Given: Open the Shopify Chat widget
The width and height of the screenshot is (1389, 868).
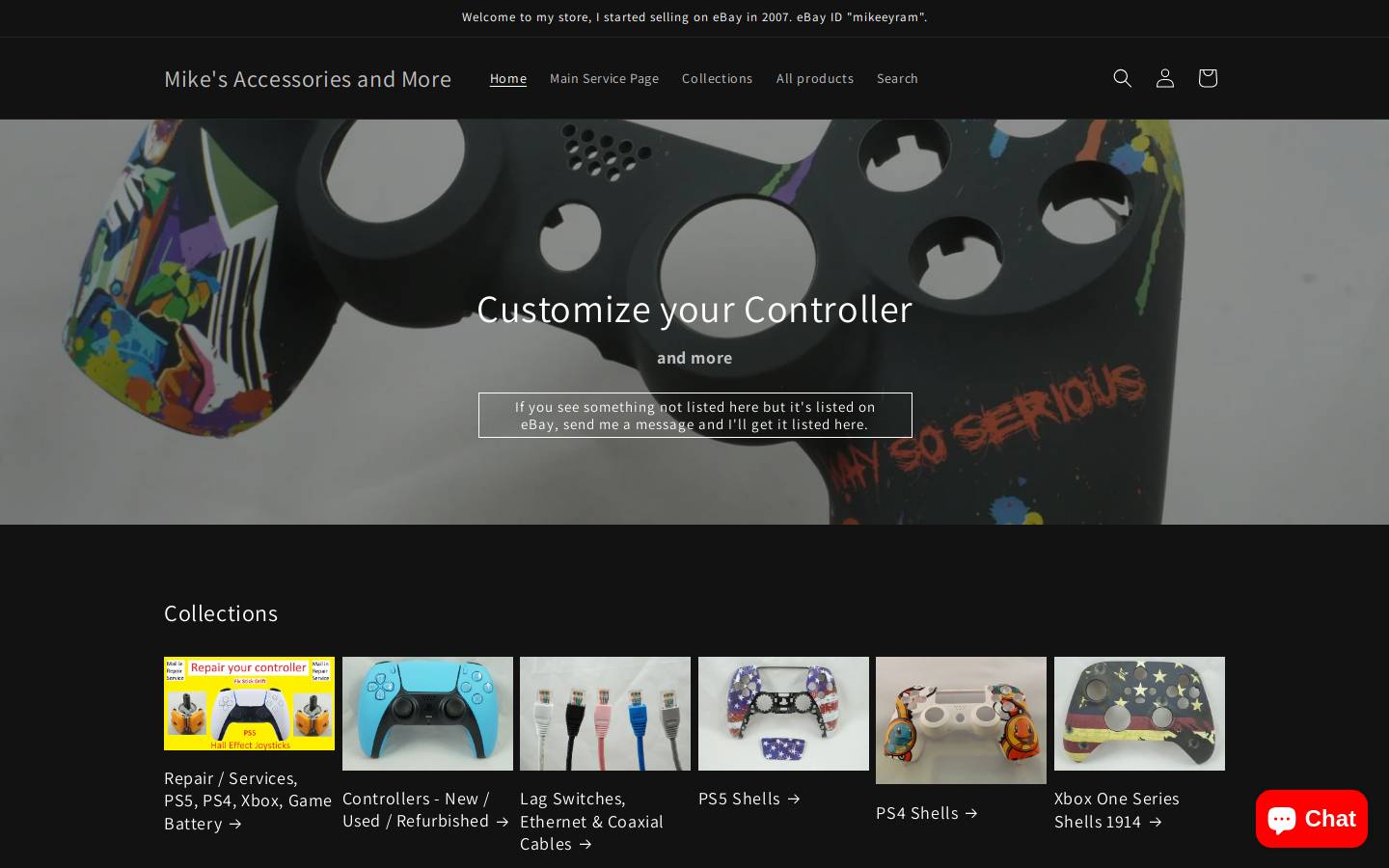Looking at the screenshot, I should click(1311, 819).
